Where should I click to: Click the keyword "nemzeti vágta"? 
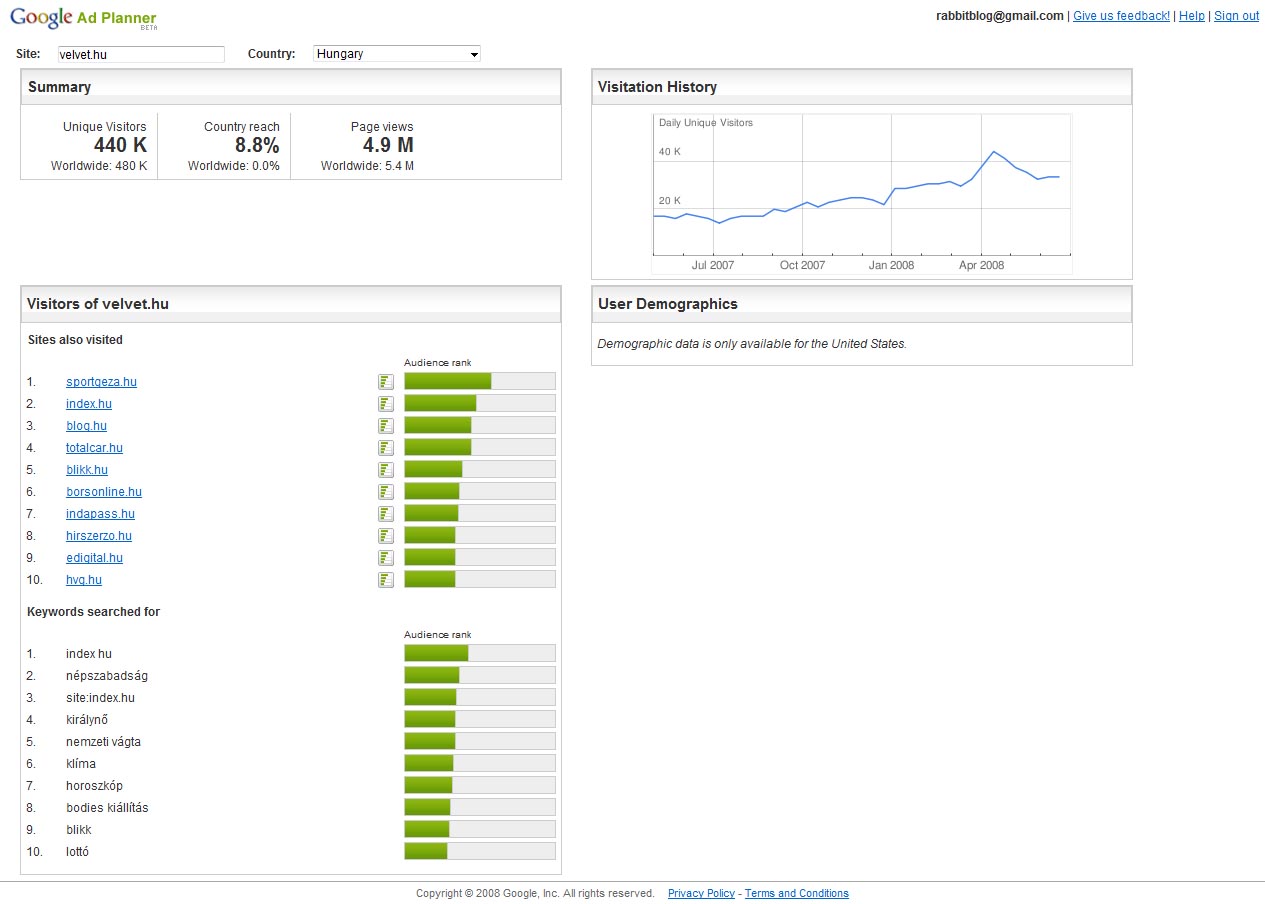pos(103,742)
